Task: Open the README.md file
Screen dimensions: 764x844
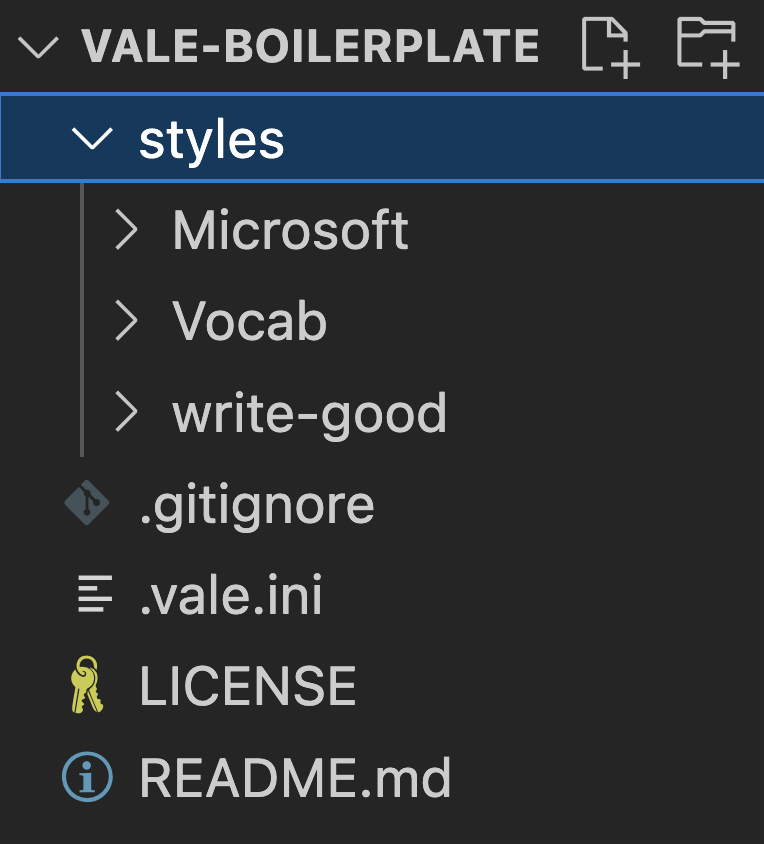Action: [x=295, y=777]
